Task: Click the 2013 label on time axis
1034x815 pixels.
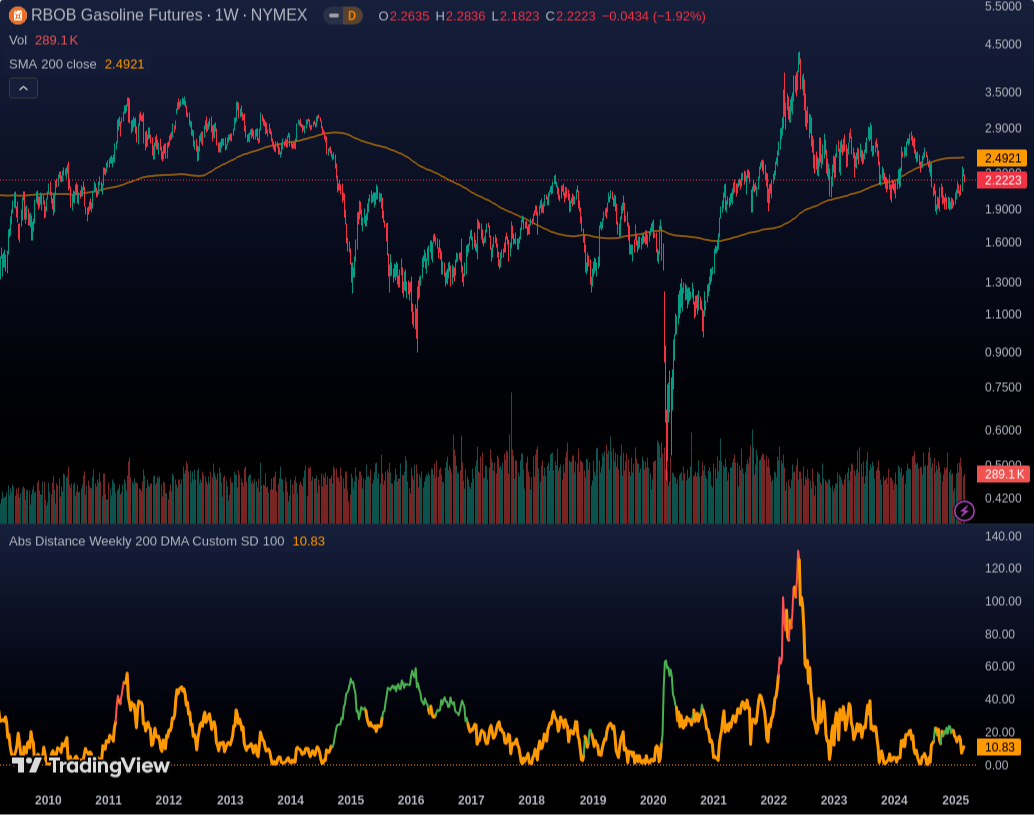Action: pyautogui.click(x=230, y=800)
